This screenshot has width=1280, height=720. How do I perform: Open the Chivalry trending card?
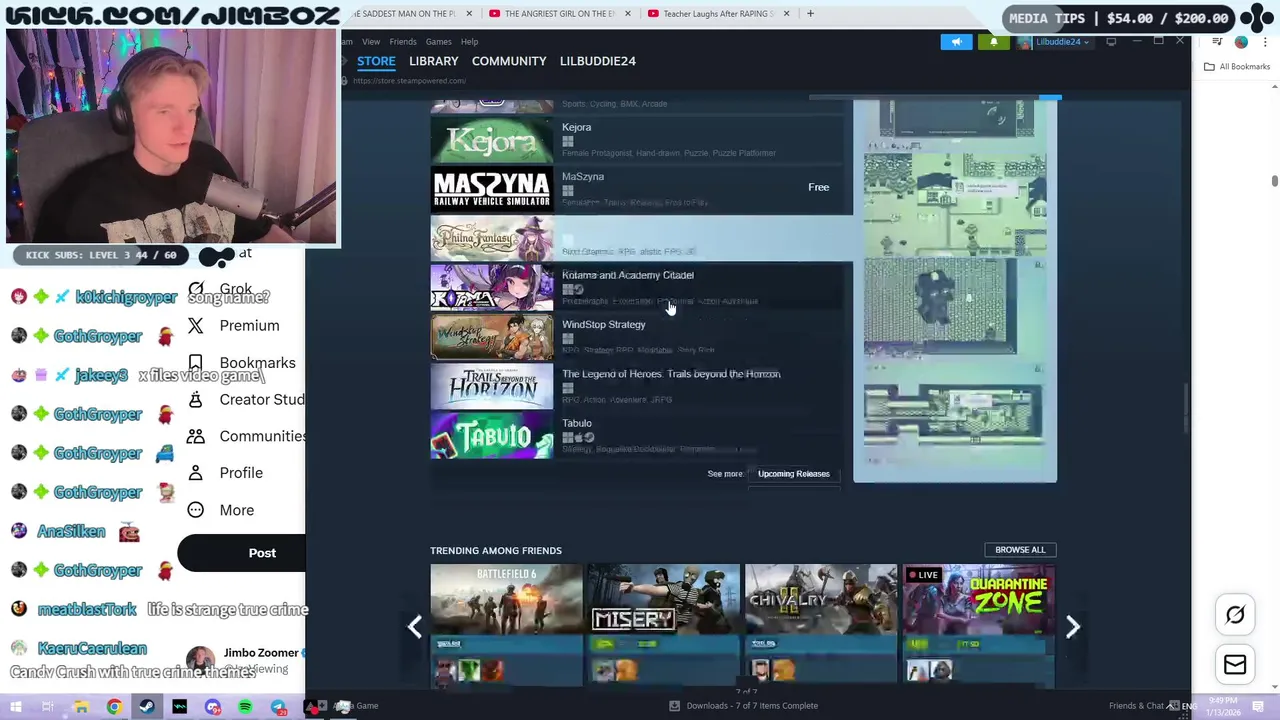821,626
